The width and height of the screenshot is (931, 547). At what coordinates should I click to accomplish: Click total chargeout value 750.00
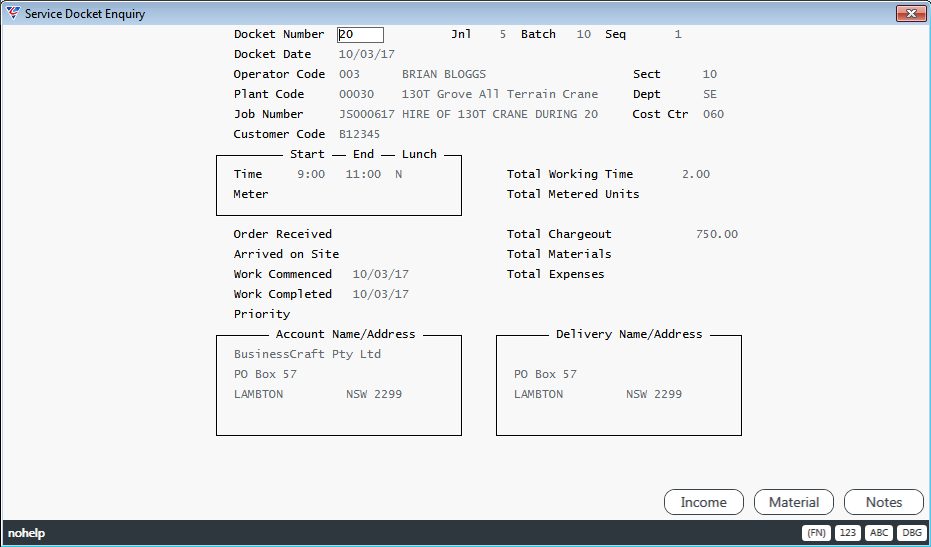(x=717, y=234)
